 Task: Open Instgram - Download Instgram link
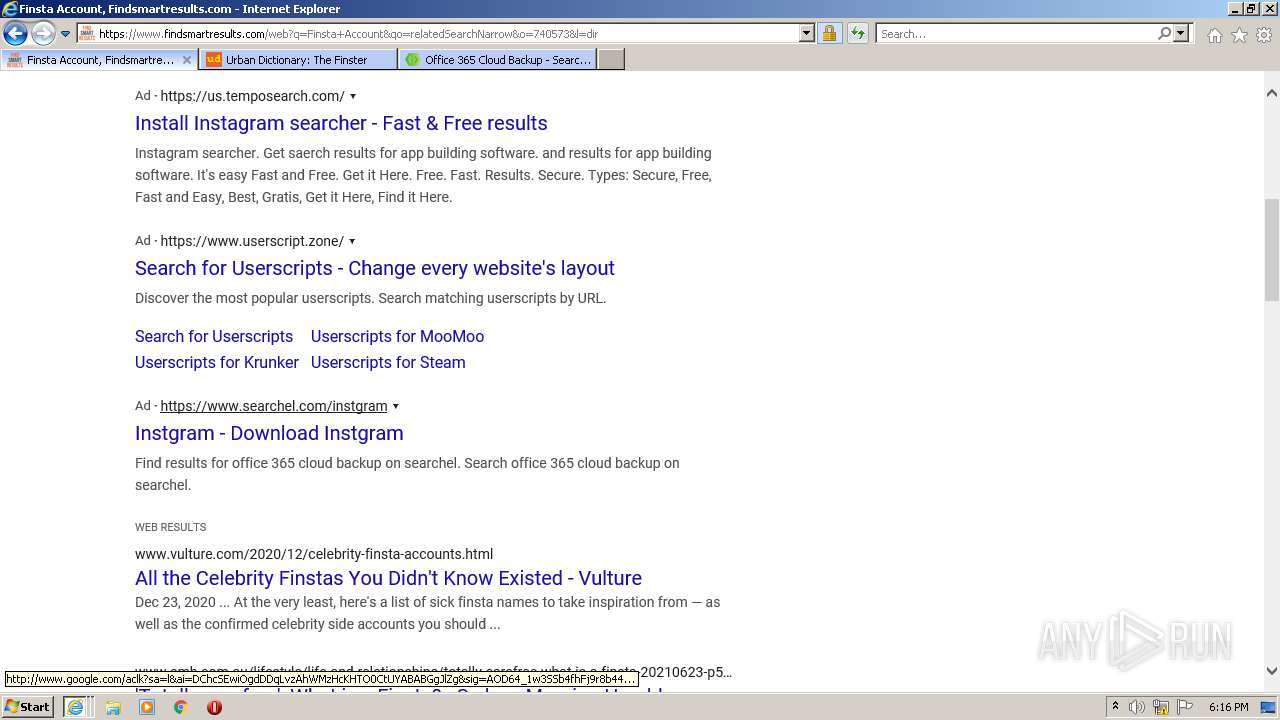coord(269,433)
